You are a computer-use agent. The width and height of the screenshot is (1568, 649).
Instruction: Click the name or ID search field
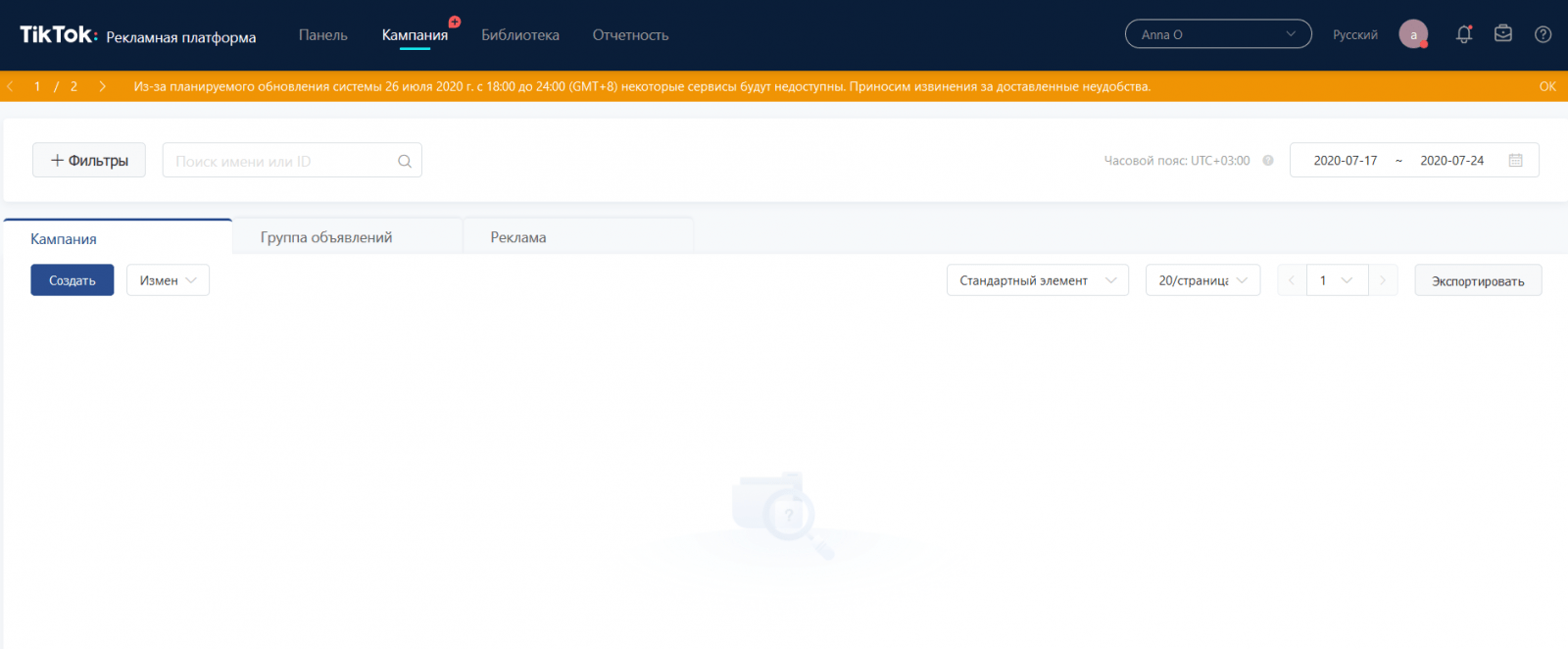point(279,161)
